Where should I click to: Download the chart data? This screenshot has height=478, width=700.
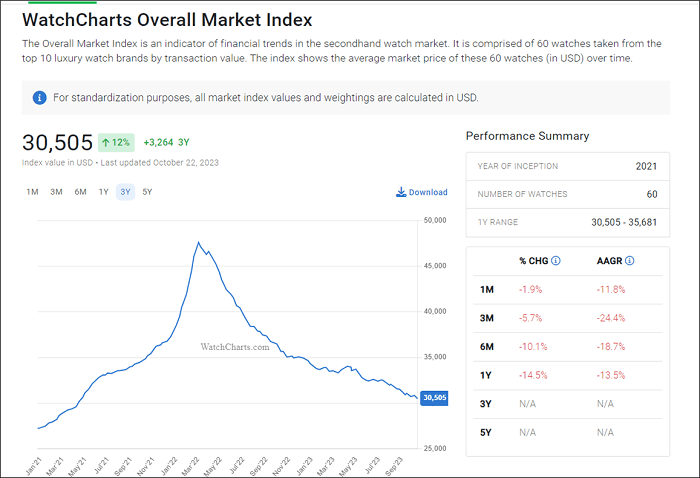tap(422, 192)
